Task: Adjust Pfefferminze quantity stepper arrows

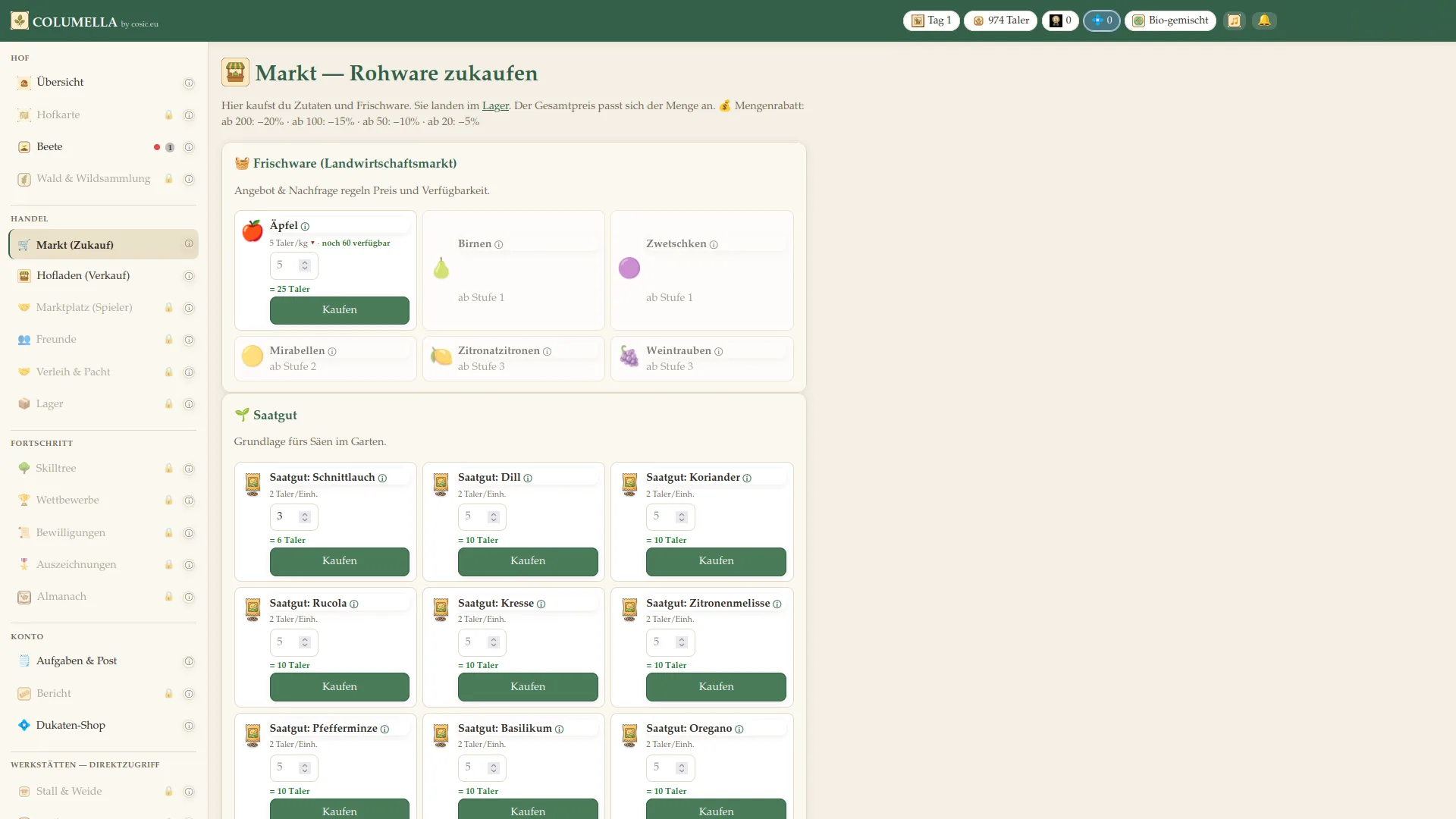Action: tap(305, 768)
